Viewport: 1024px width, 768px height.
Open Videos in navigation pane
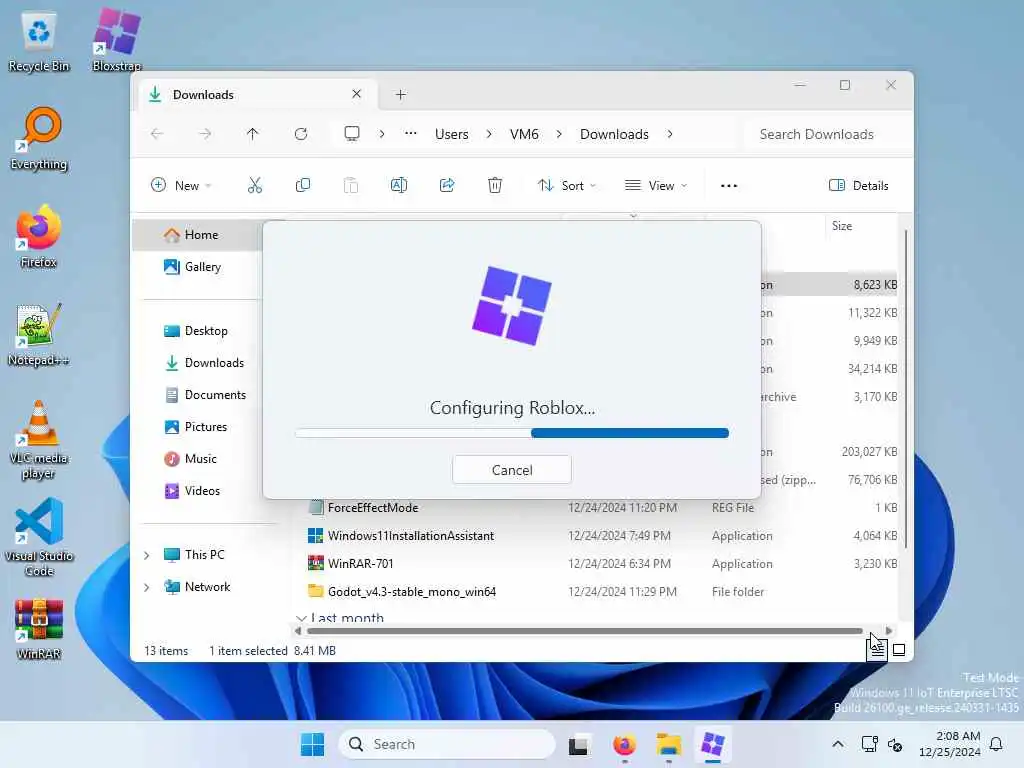(x=201, y=491)
